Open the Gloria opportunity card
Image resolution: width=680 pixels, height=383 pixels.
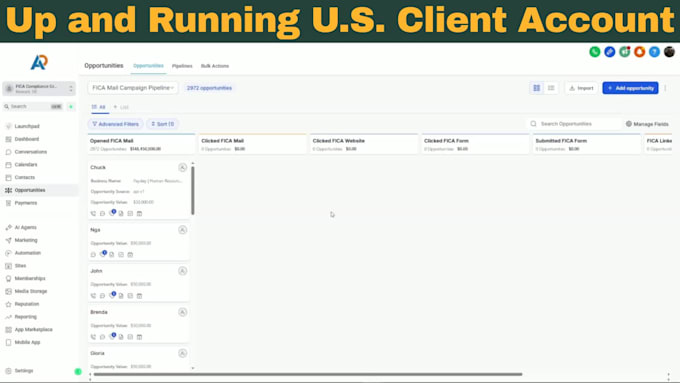(138, 359)
